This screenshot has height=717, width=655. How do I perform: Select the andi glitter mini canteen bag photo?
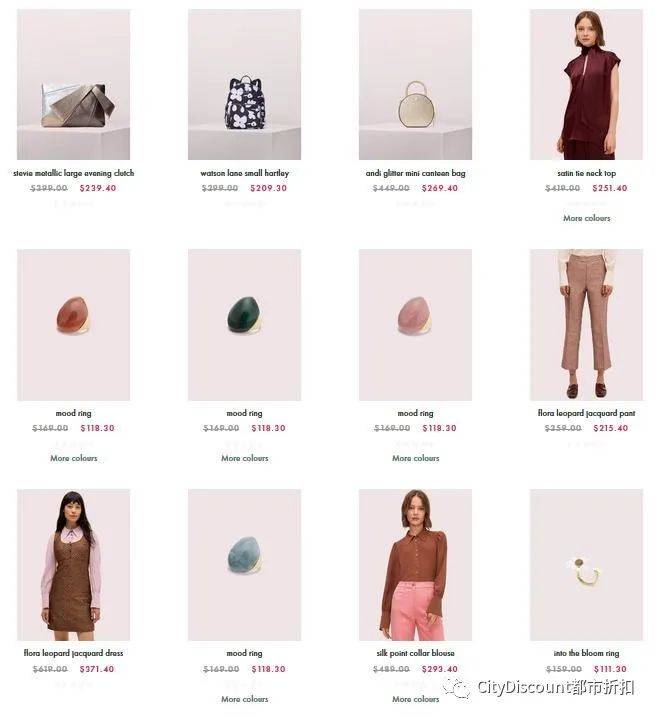(415, 85)
